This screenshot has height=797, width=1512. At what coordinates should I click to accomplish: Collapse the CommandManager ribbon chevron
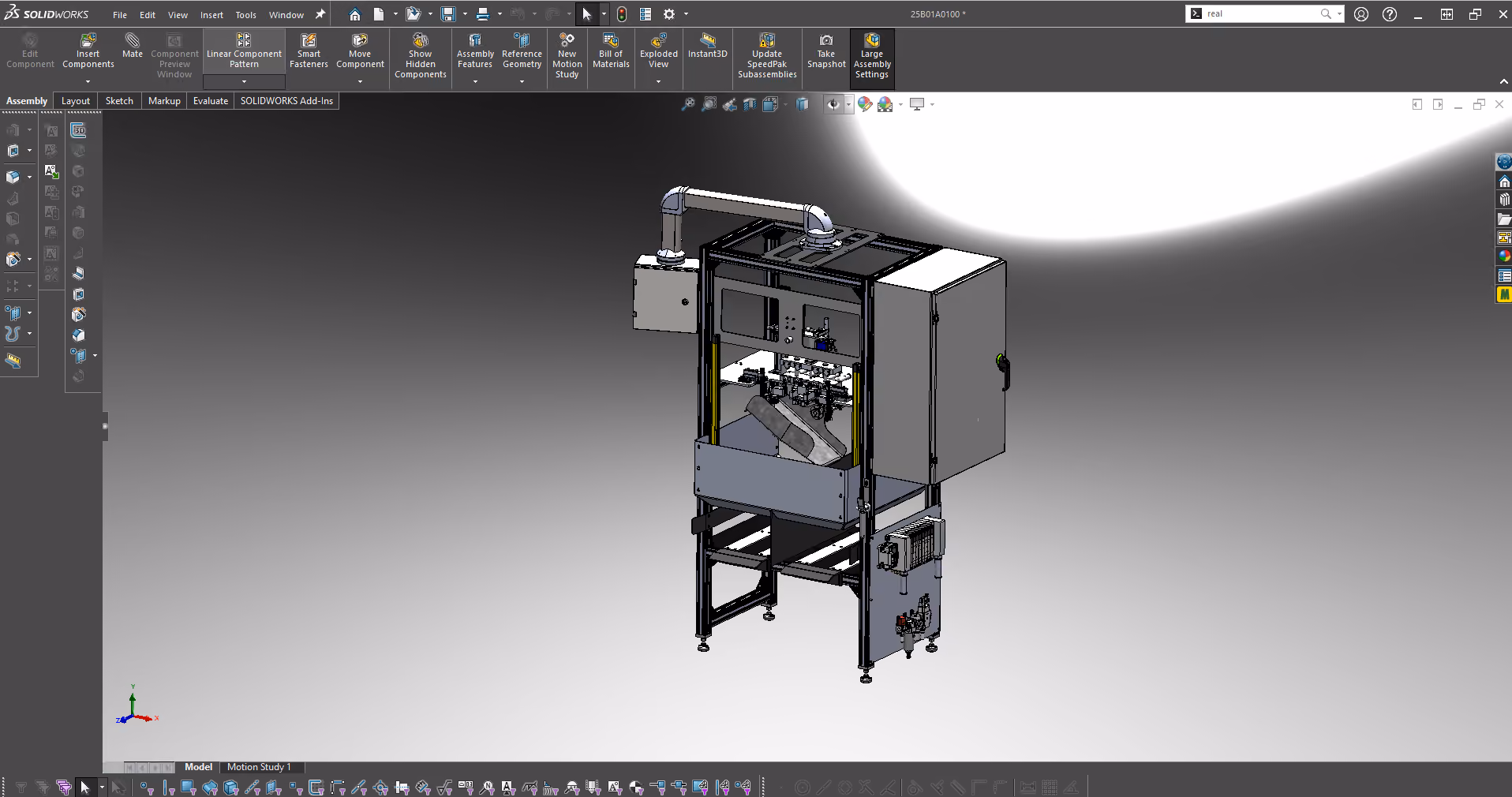[x=1503, y=81]
